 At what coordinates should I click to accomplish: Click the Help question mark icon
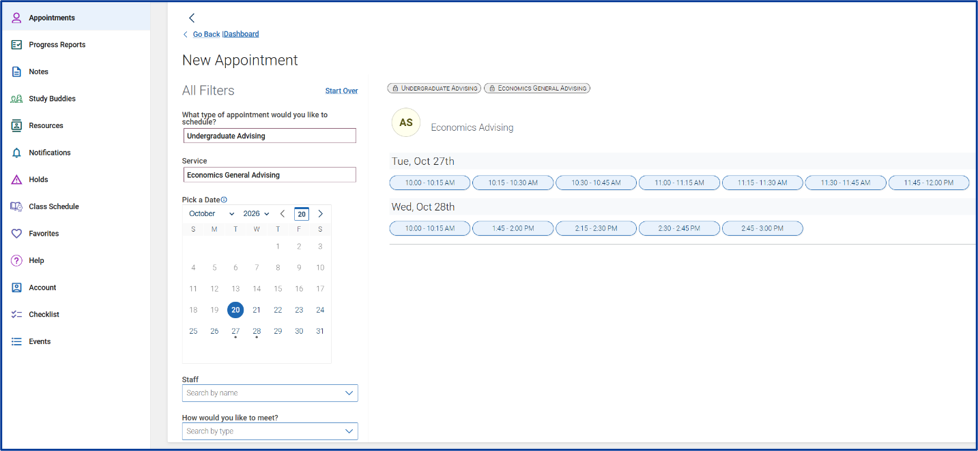pos(17,261)
